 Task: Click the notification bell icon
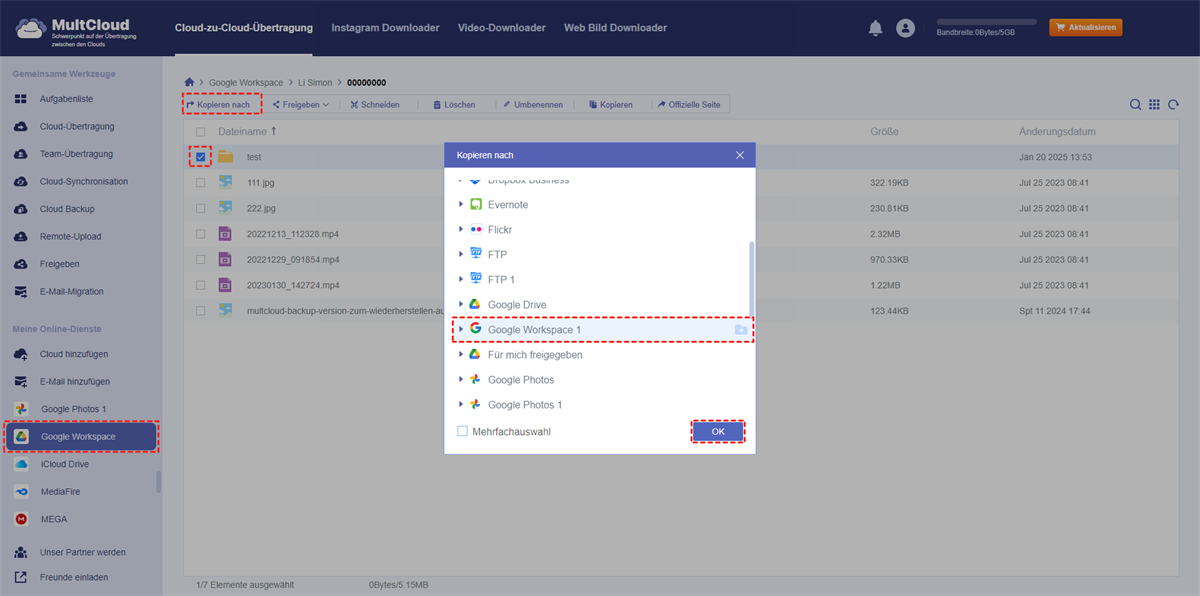(876, 28)
